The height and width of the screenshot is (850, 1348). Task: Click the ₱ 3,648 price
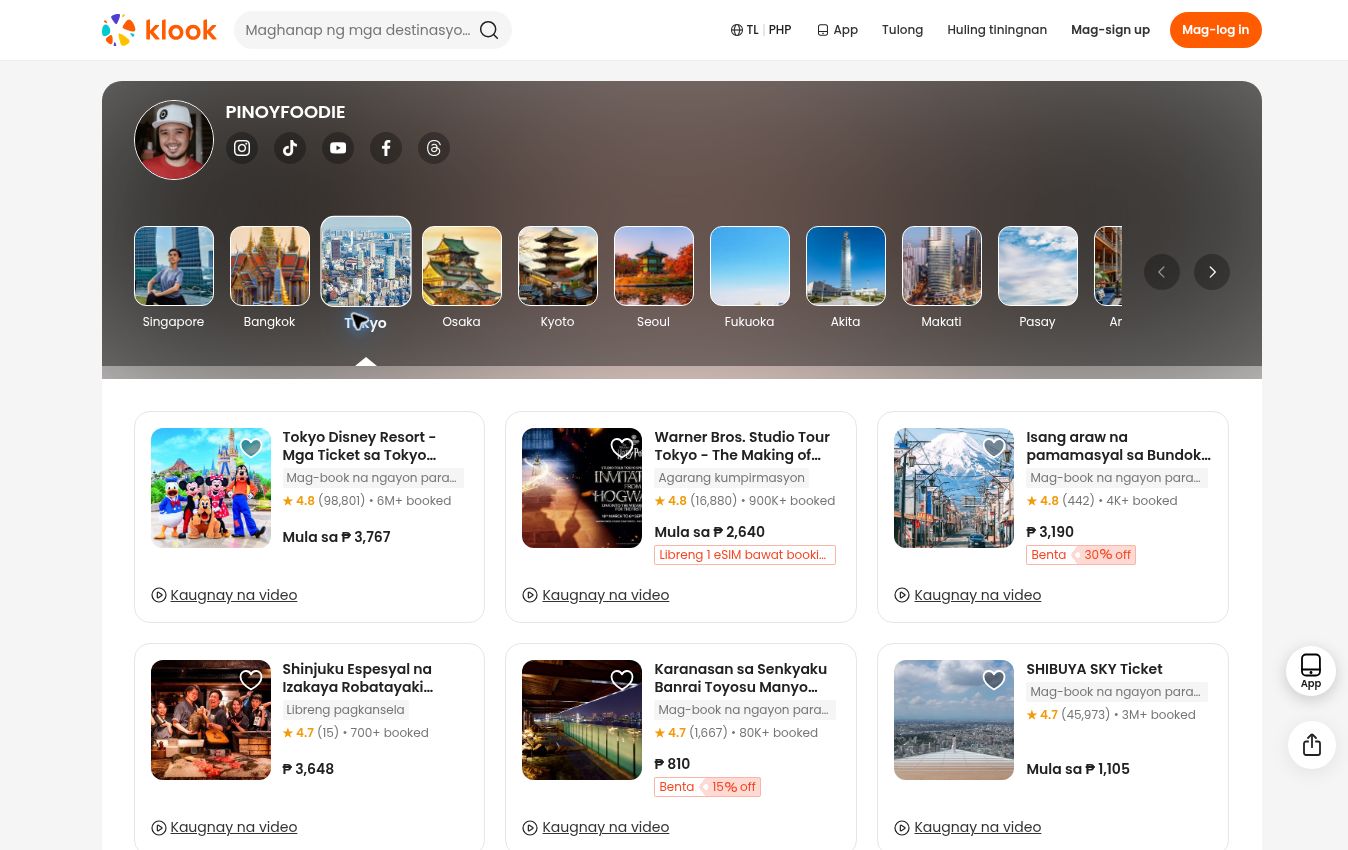click(308, 769)
